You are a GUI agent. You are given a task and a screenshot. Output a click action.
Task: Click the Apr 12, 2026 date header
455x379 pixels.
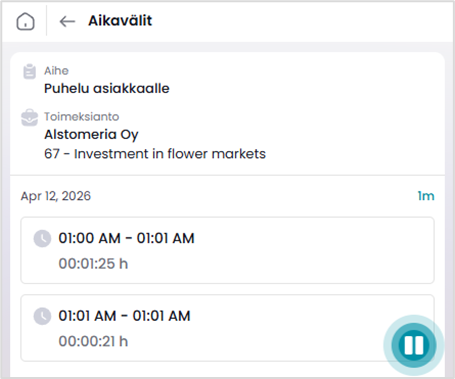[x=56, y=196]
